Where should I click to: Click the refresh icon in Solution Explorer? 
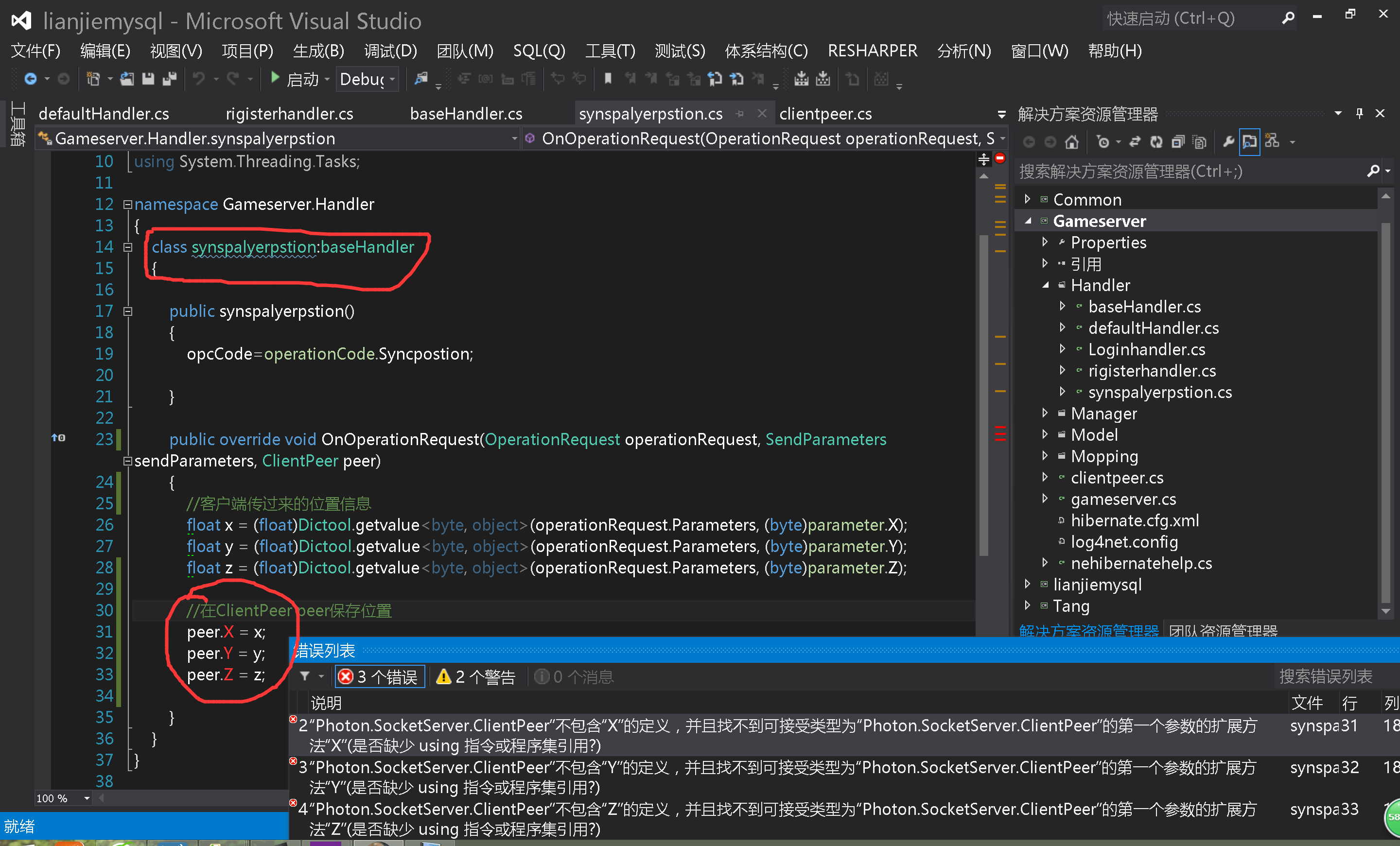[x=1156, y=141]
